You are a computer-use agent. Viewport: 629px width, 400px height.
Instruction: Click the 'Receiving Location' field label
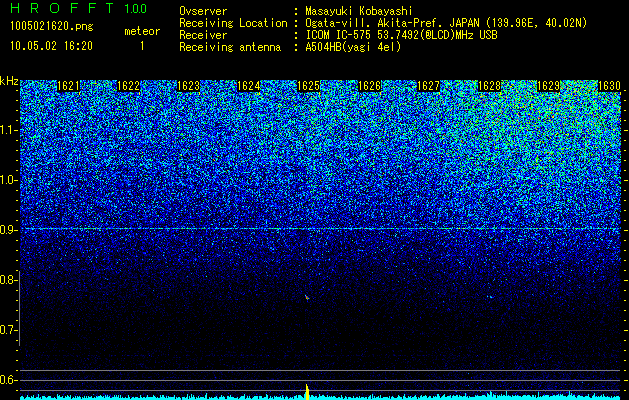click(x=233, y=23)
